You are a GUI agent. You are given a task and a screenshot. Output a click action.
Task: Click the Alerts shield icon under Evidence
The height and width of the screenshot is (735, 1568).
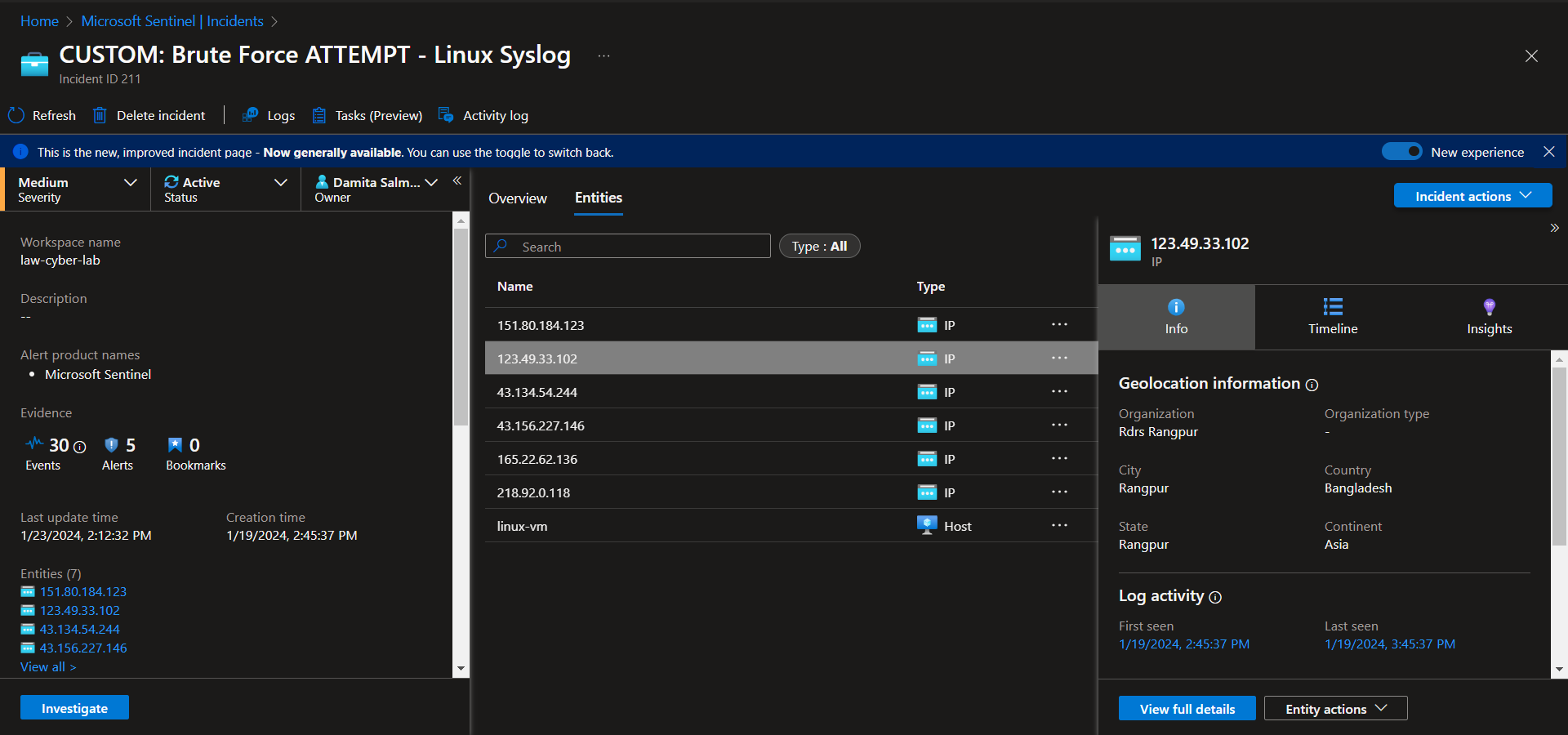coord(111,444)
